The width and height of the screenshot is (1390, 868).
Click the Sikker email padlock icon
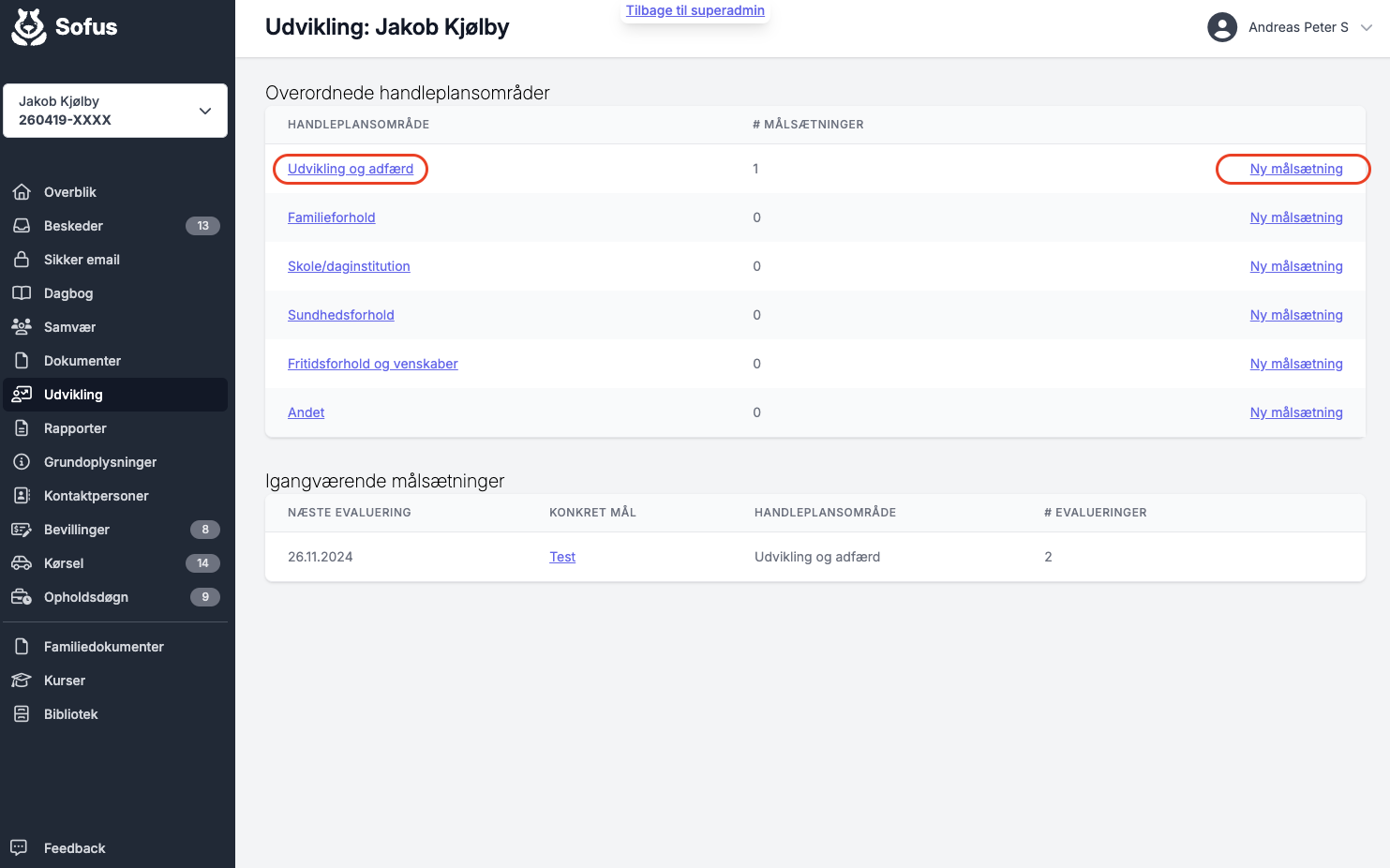point(22,260)
